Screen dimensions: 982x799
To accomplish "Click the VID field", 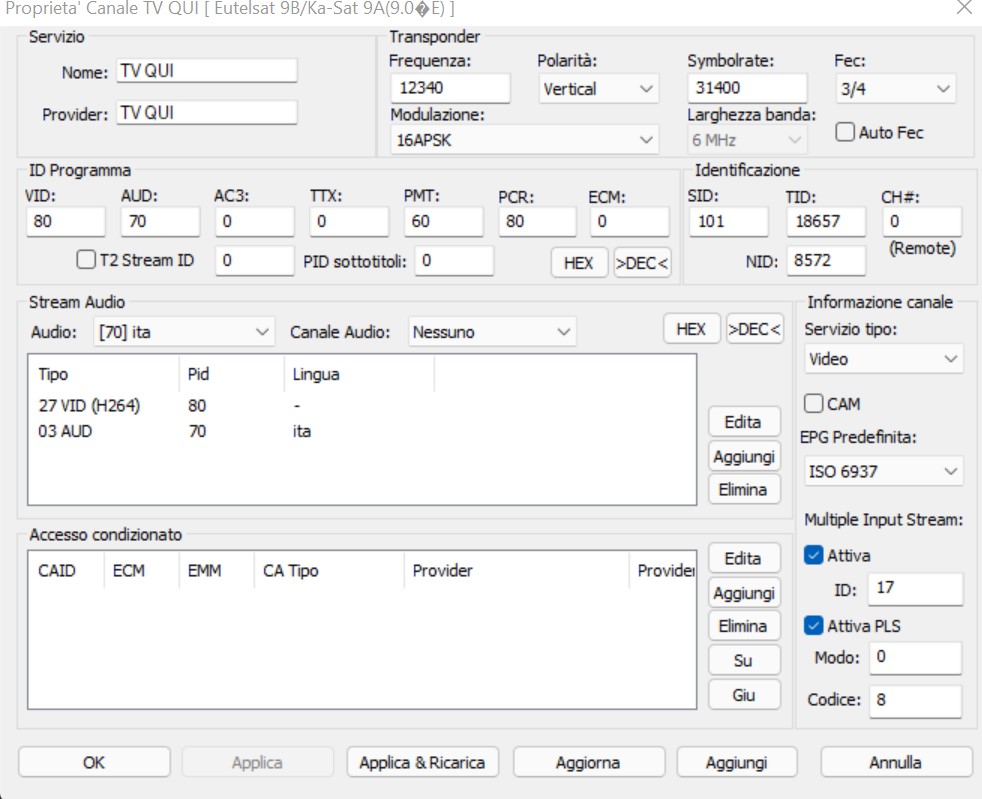I will (66, 222).
